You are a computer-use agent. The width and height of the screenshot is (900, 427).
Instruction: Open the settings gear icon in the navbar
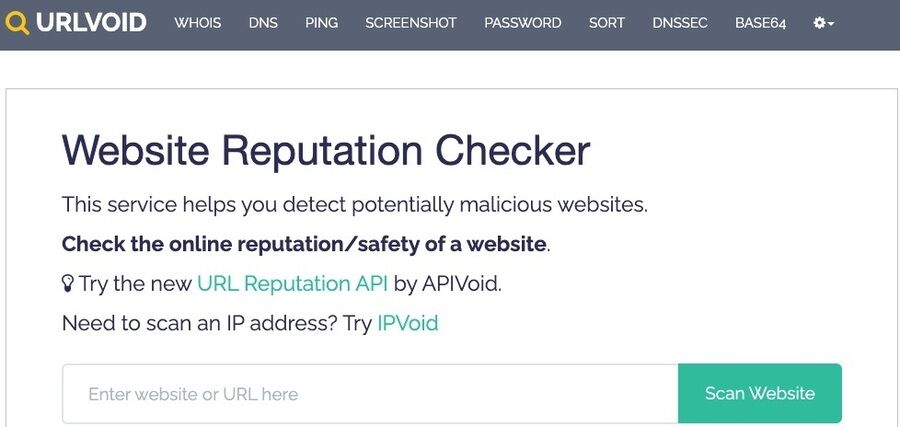click(x=819, y=23)
